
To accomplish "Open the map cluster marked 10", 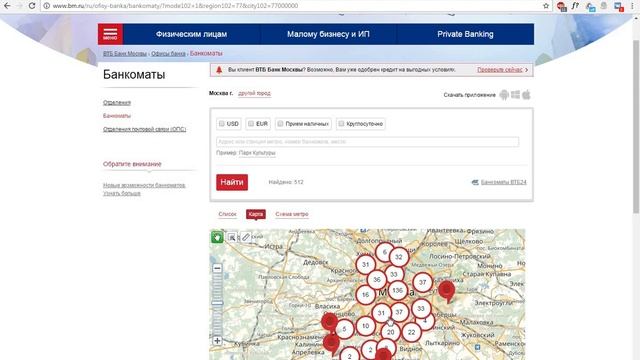I will tap(365, 326).
